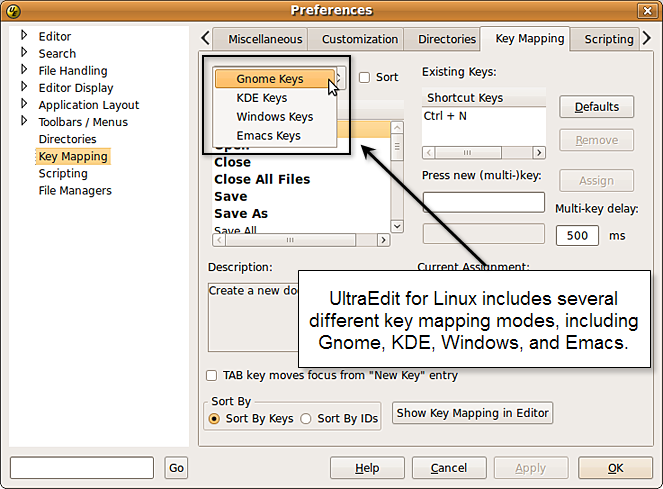The width and height of the screenshot is (663, 489).
Task: Confirm with the OK button
Action: pyautogui.click(x=615, y=468)
